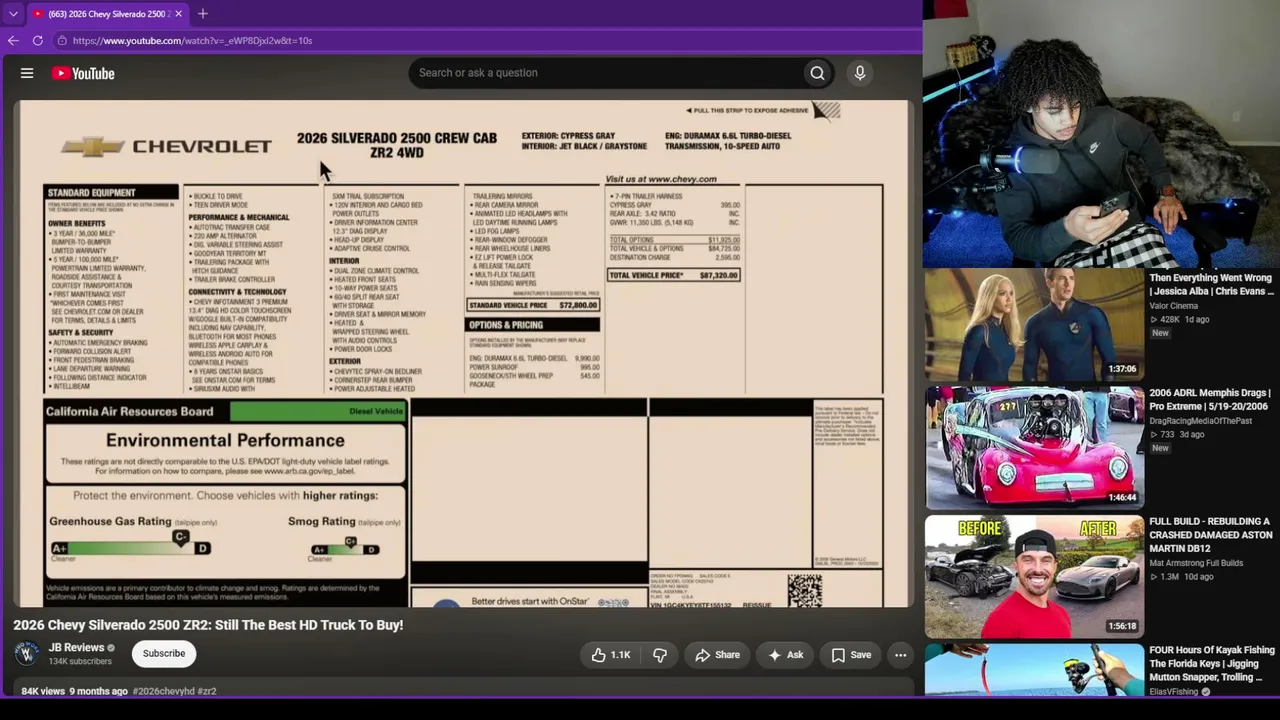
Task: Save the video to a playlist
Action: pyautogui.click(x=850, y=655)
